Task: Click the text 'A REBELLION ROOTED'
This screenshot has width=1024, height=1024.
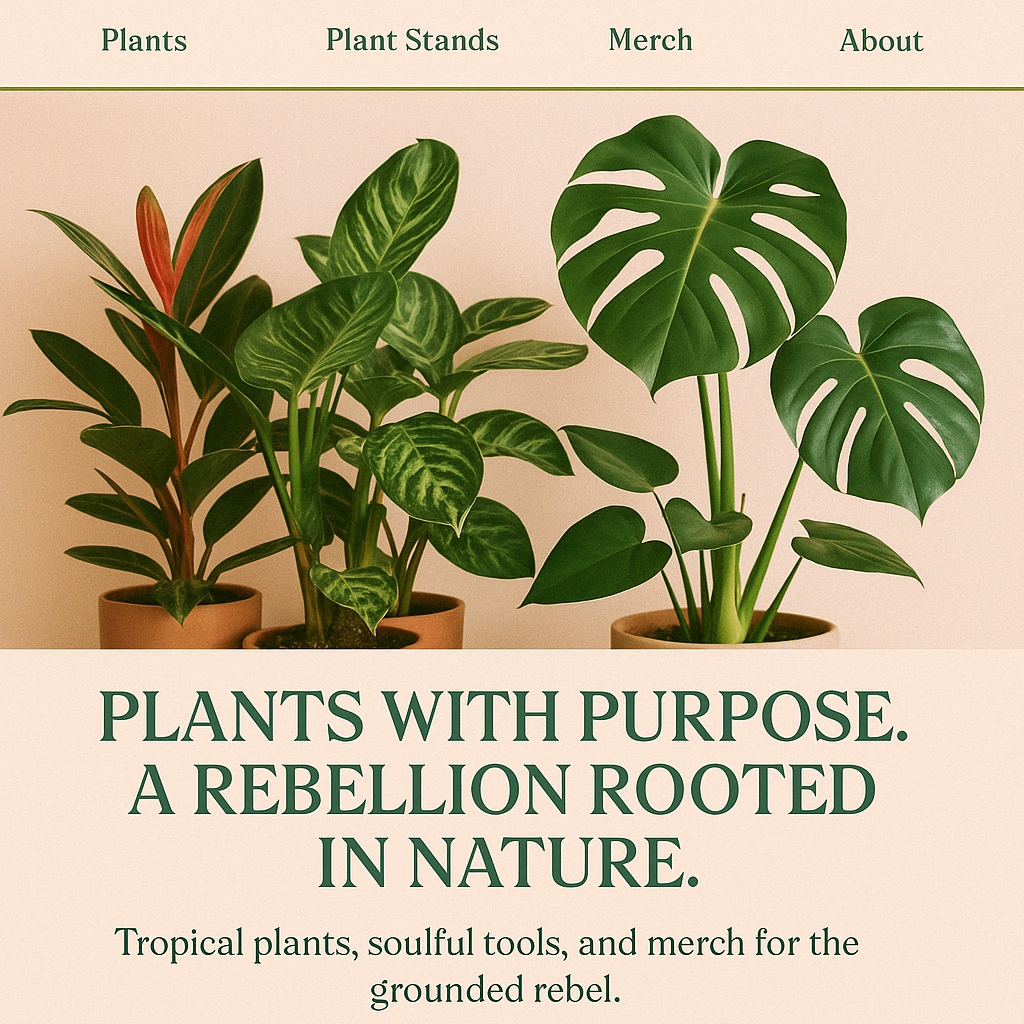Action: [x=502, y=789]
